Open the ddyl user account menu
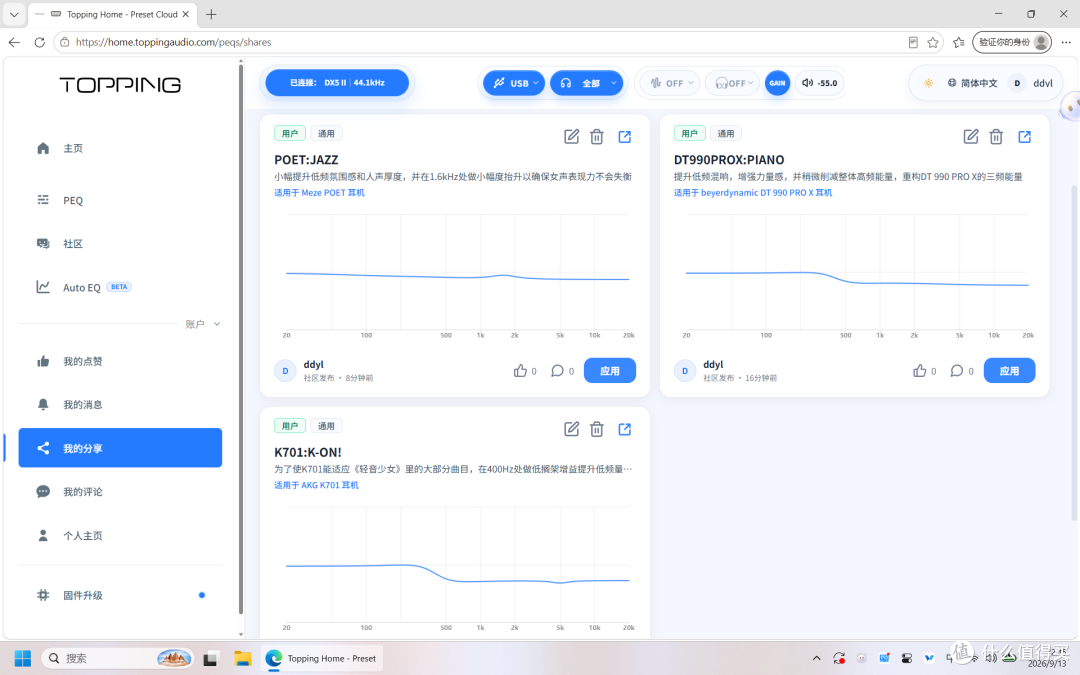Screen dimensions: 1080x675 [1031, 83]
